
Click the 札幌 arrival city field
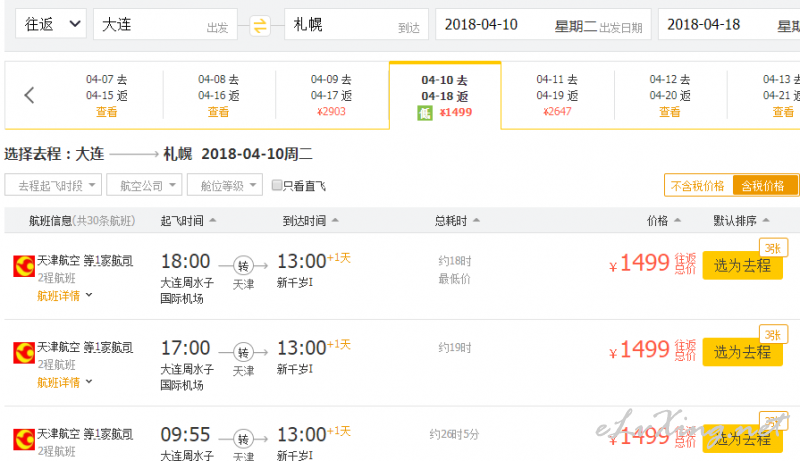pyautogui.click(x=356, y=24)
